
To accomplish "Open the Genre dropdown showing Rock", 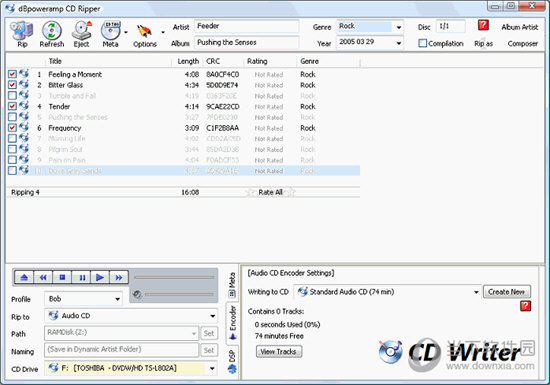I will pyautogui.click(x=399, y=27).
